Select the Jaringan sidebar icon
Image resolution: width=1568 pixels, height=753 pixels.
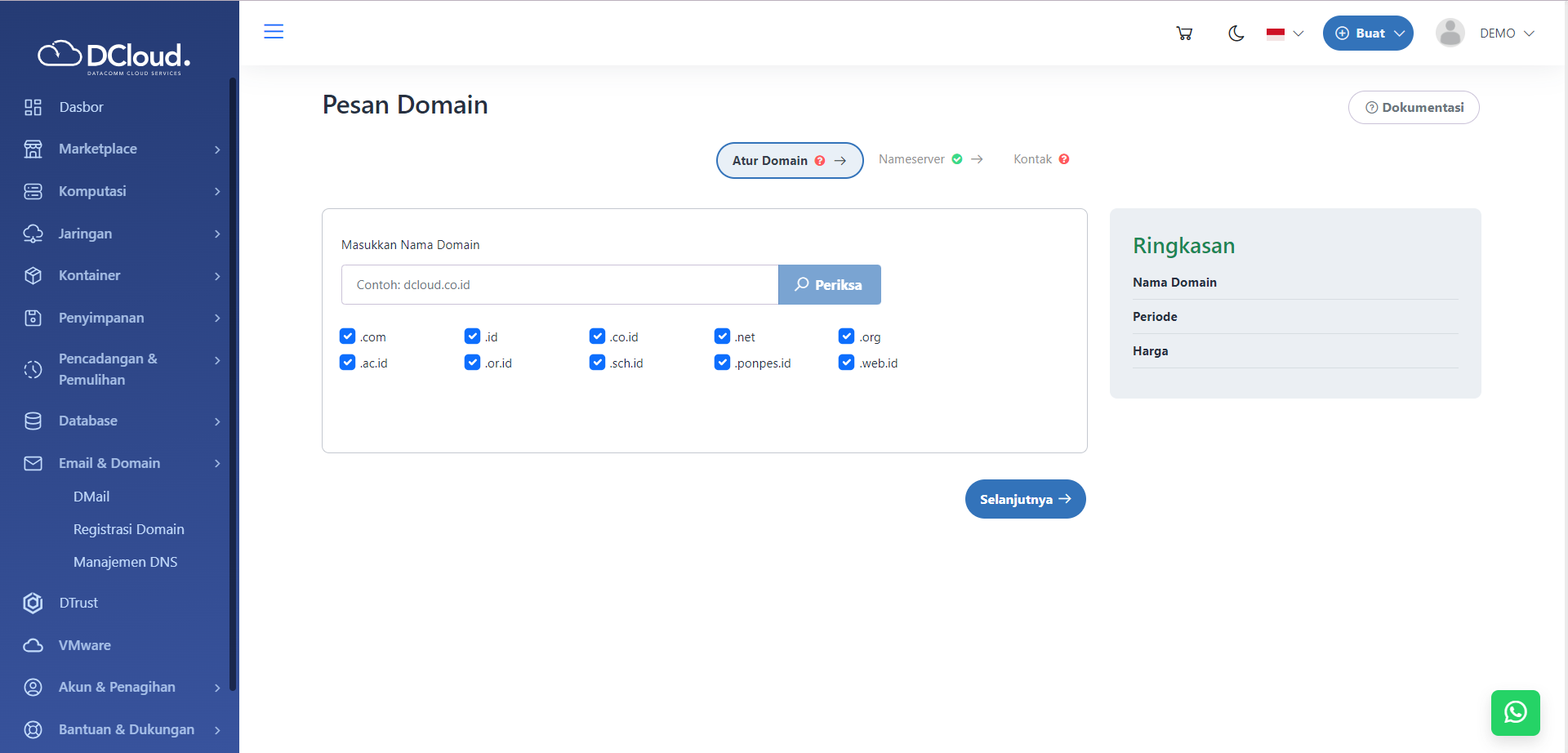[33, 234]
